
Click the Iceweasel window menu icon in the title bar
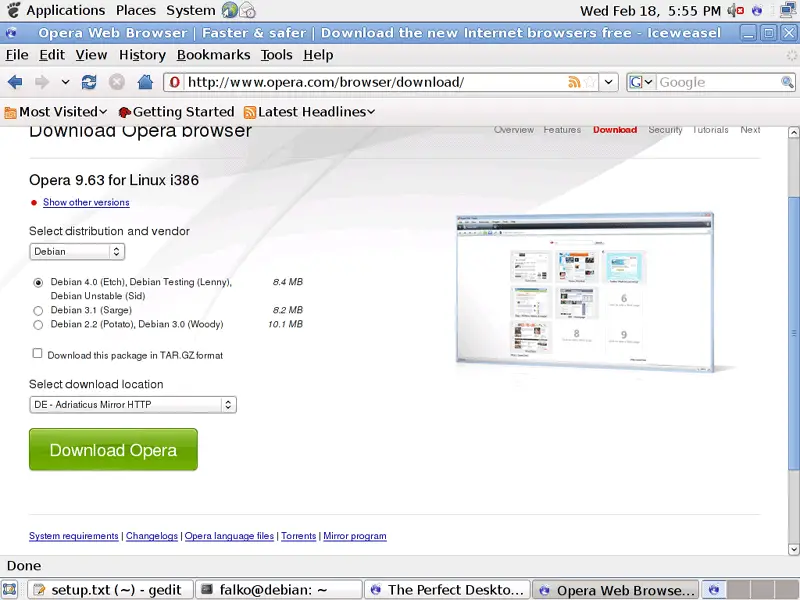[11, 33]
